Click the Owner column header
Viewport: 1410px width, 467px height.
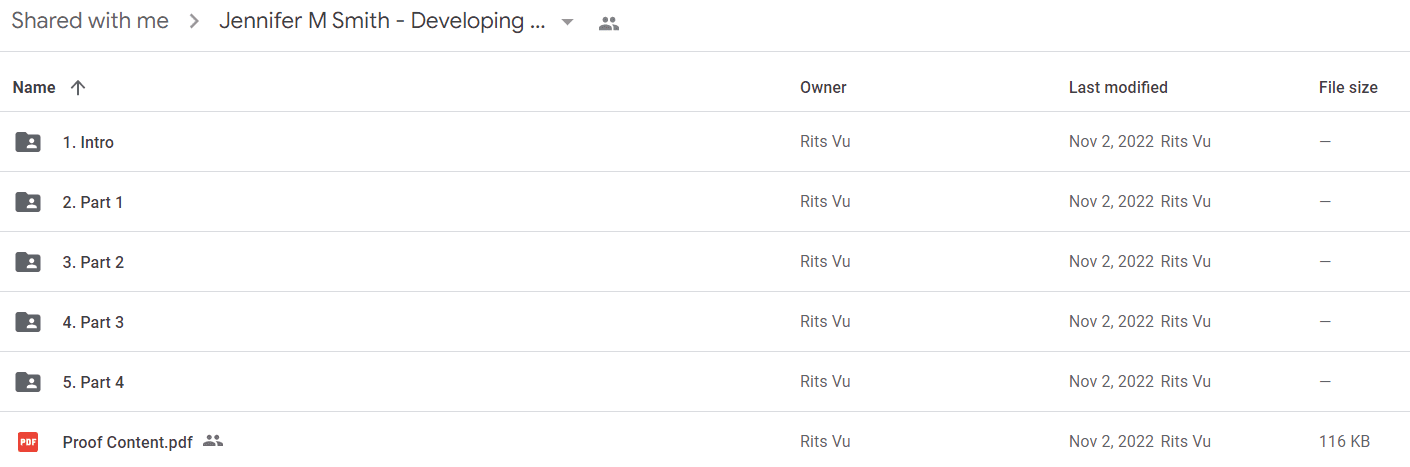pos(823,88)
